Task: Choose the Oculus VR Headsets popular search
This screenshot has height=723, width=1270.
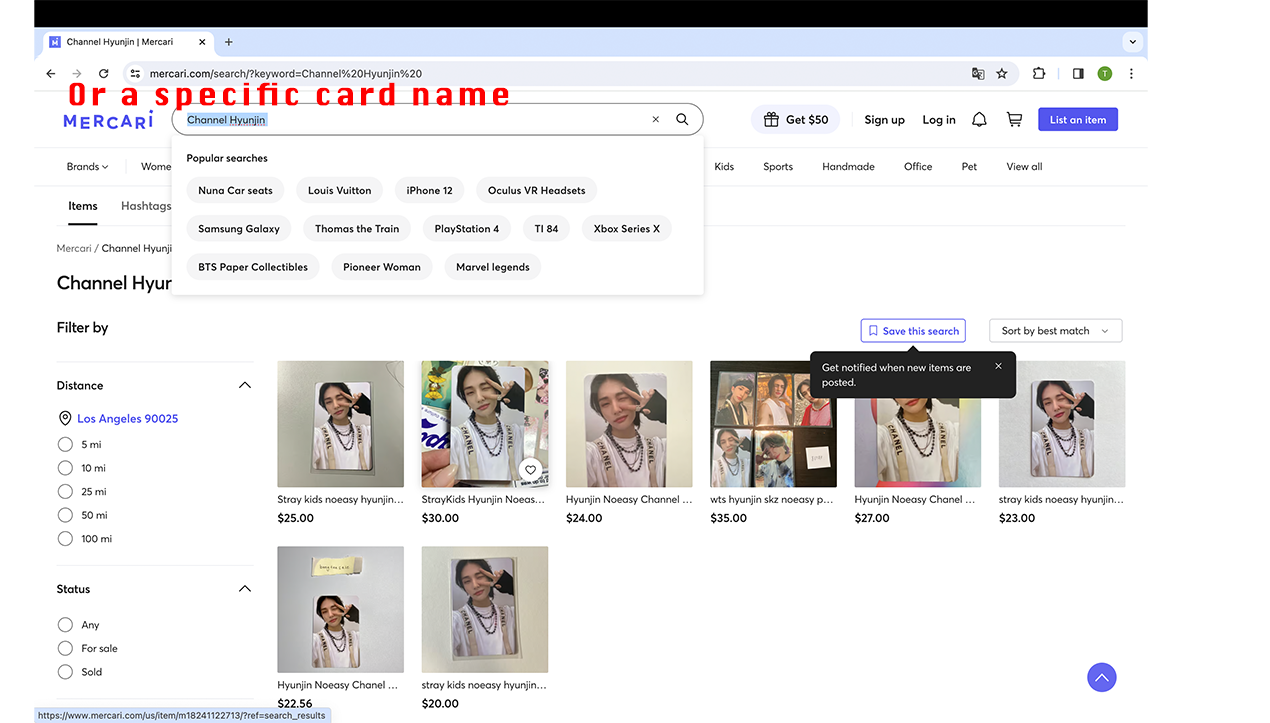Action: coord(537,190)
